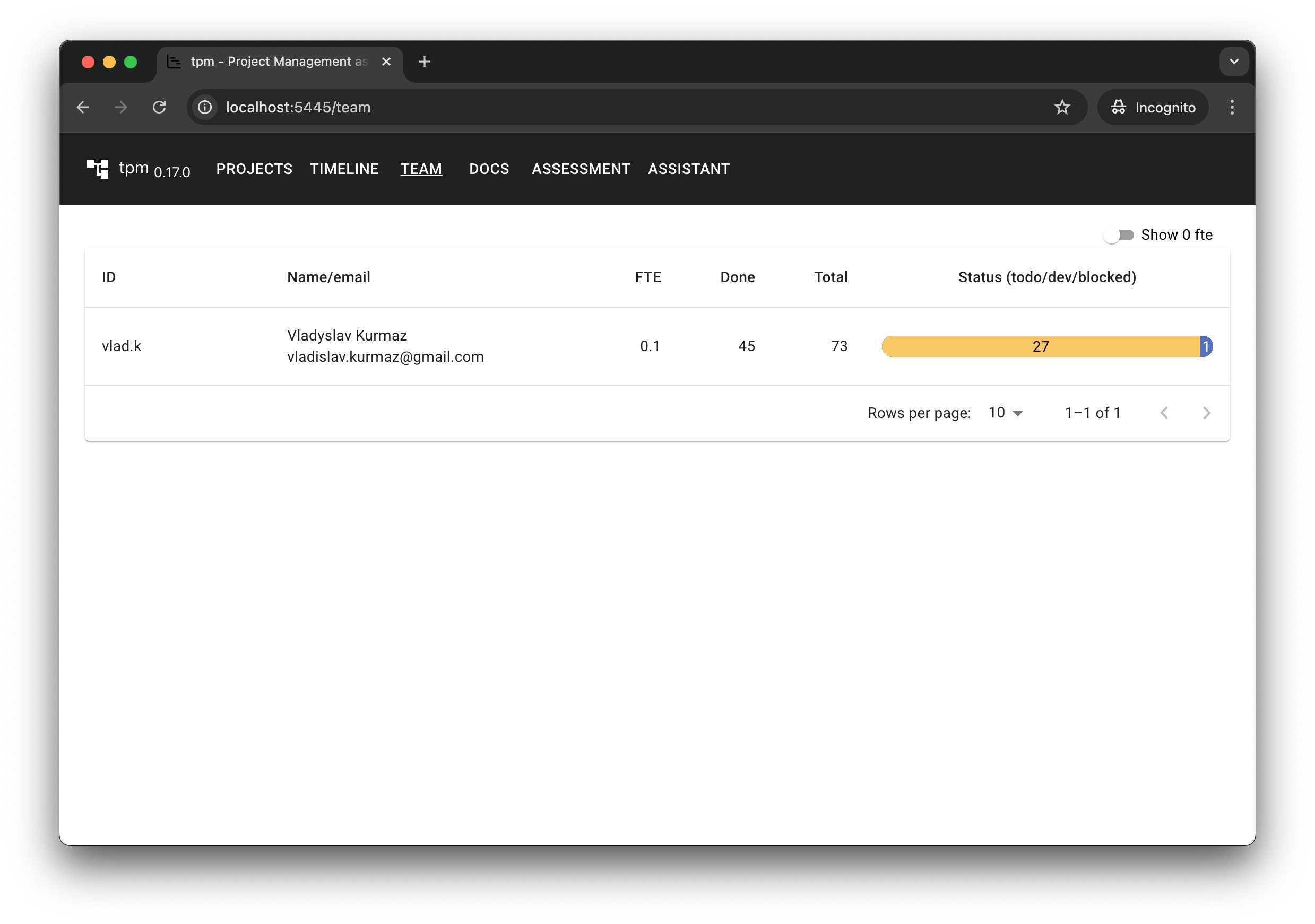Image resolution: width=1315 pixels, height=924 pixels.
Task: Reload the page with refresh icon
Action: coord(159,107)
